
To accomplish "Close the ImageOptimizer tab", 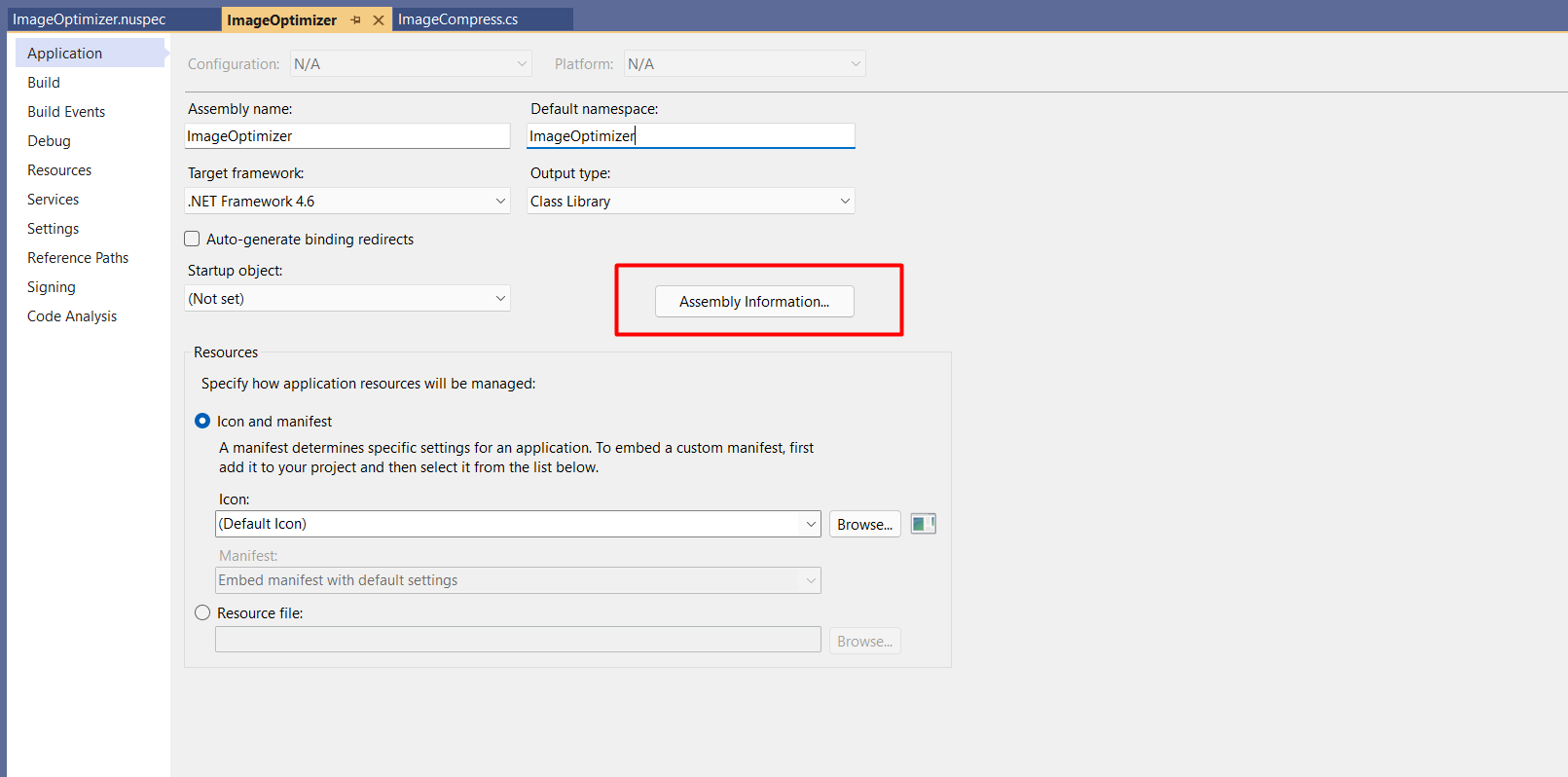I will click(379, 19).
